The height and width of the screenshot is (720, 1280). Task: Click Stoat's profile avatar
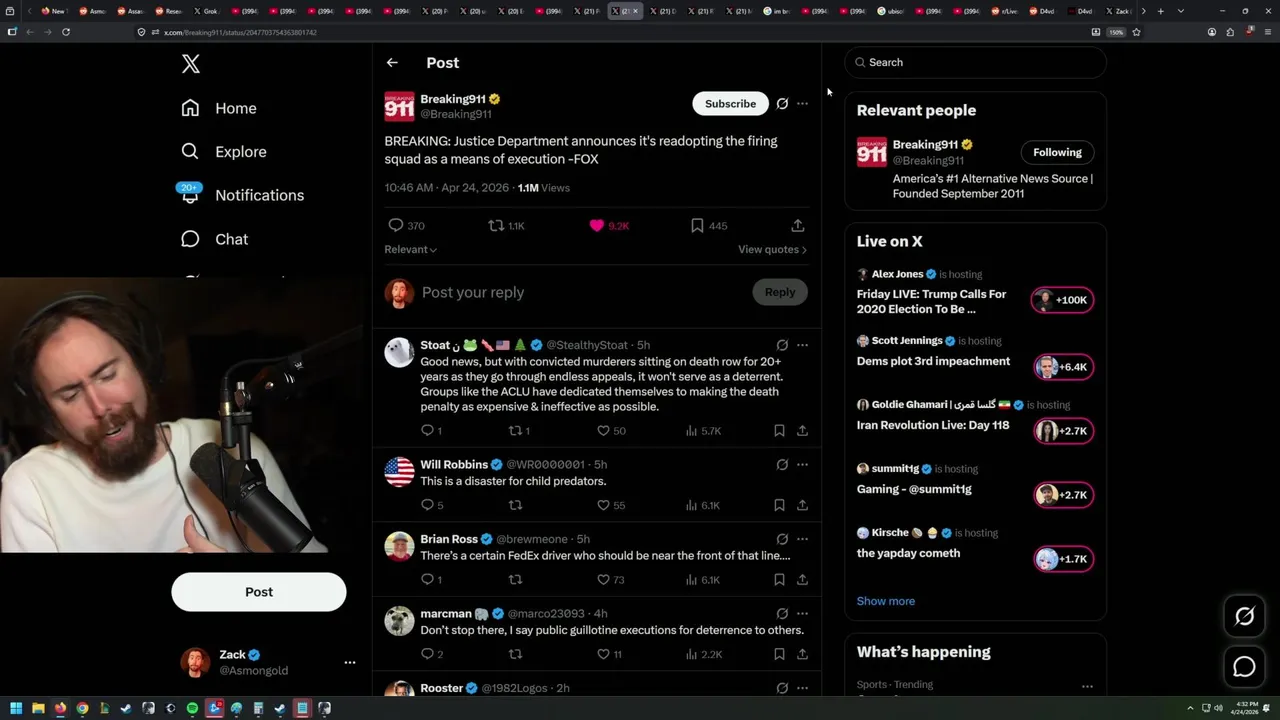pyautogui.click(x=399, y=352)
